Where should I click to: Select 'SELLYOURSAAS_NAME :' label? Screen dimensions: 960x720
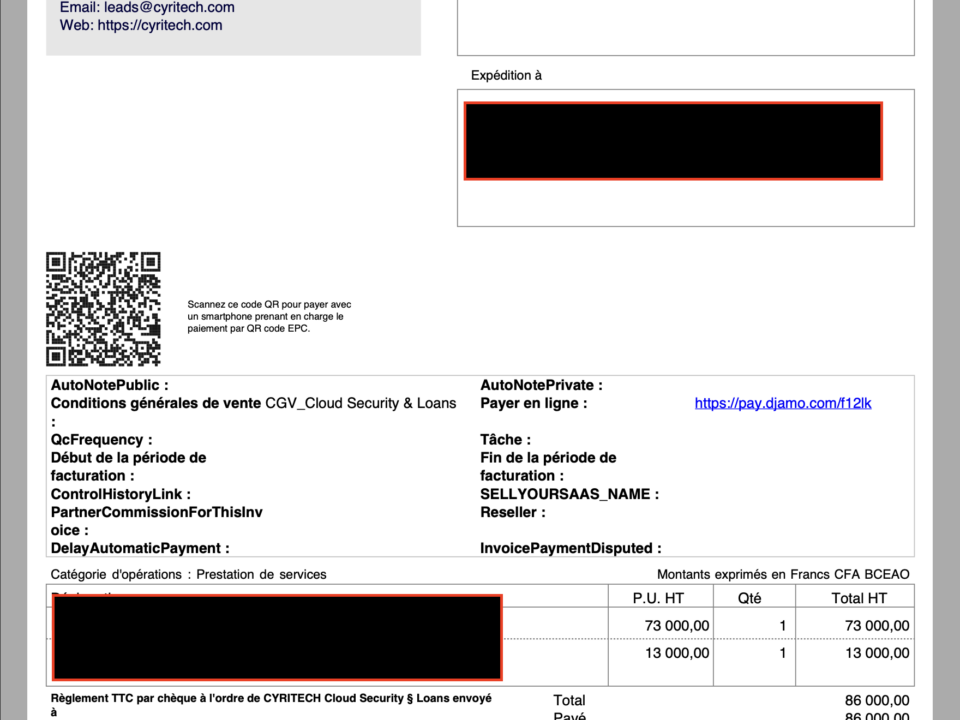569,494
